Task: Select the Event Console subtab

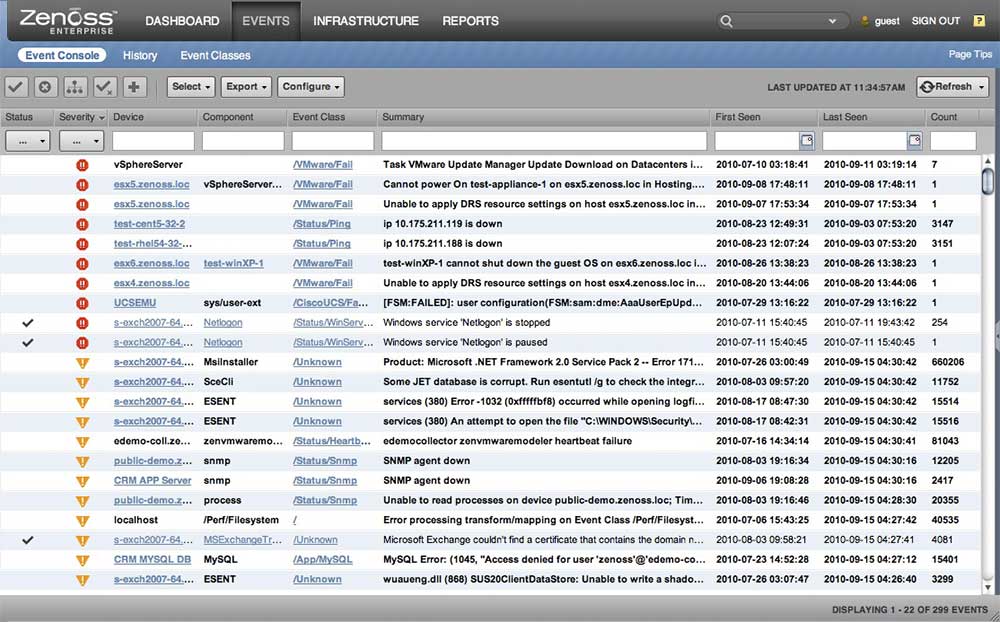Action: click(x=62, y=56)
